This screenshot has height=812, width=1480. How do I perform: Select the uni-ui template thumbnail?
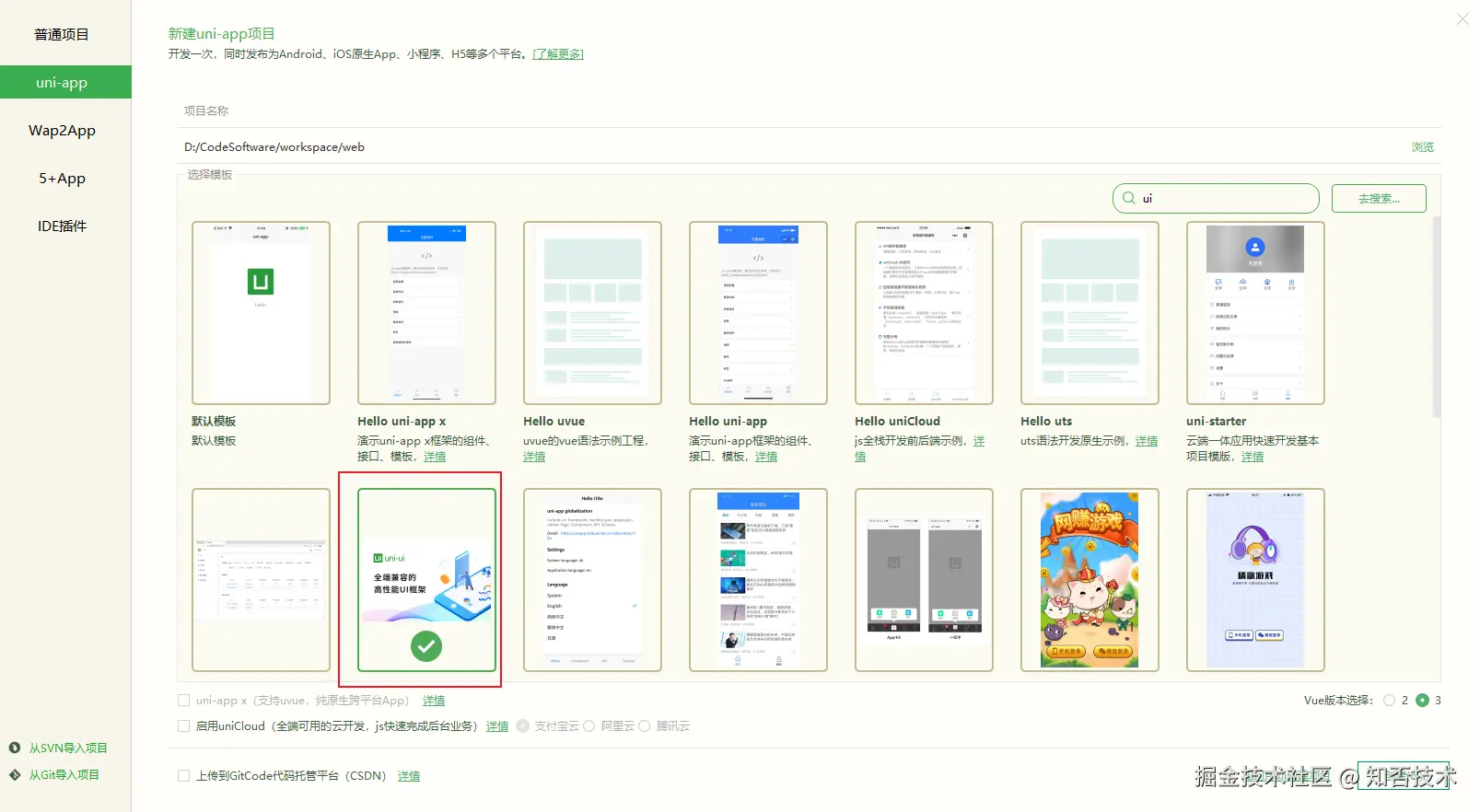[x=426, y=580]
